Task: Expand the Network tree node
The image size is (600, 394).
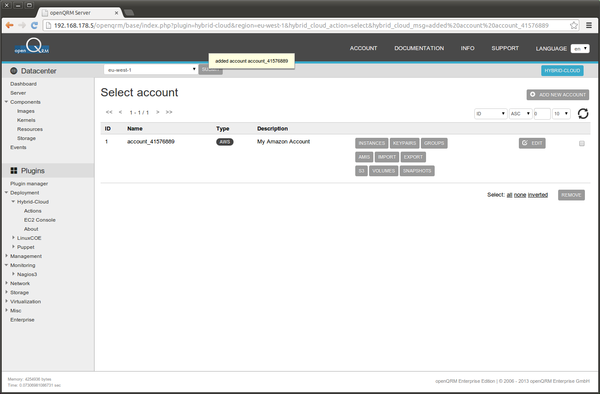Action: click(6, 283)
